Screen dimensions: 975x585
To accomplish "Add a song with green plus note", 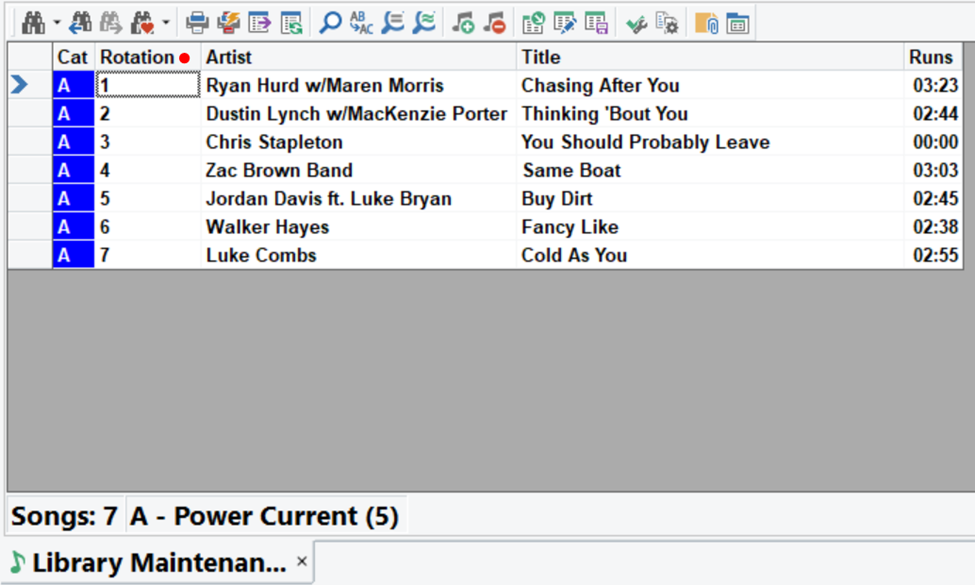I will coord(463,22).
